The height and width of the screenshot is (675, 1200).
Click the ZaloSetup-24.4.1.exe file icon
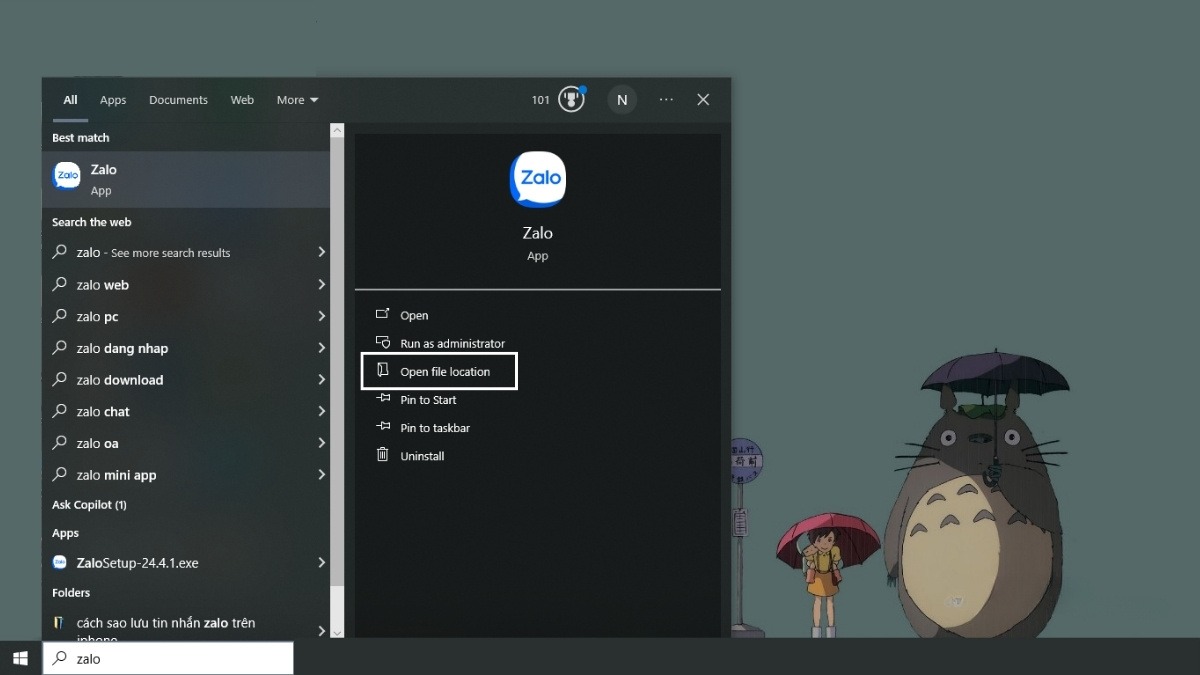(x=60, y=562)
